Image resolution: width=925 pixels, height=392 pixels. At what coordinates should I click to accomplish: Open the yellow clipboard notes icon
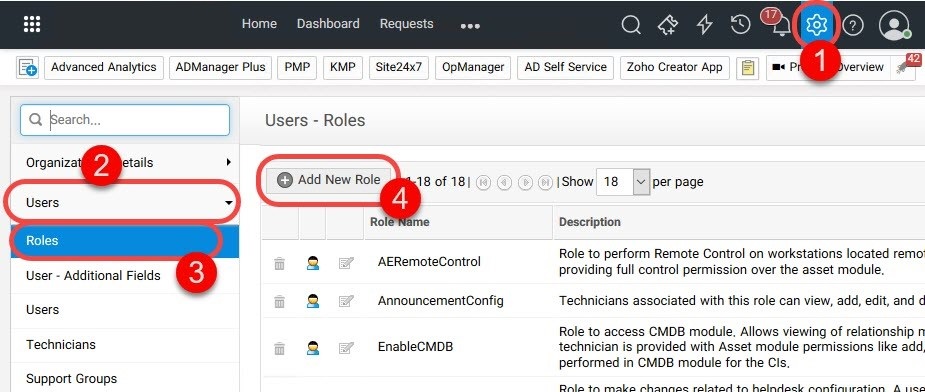[747, 67]
